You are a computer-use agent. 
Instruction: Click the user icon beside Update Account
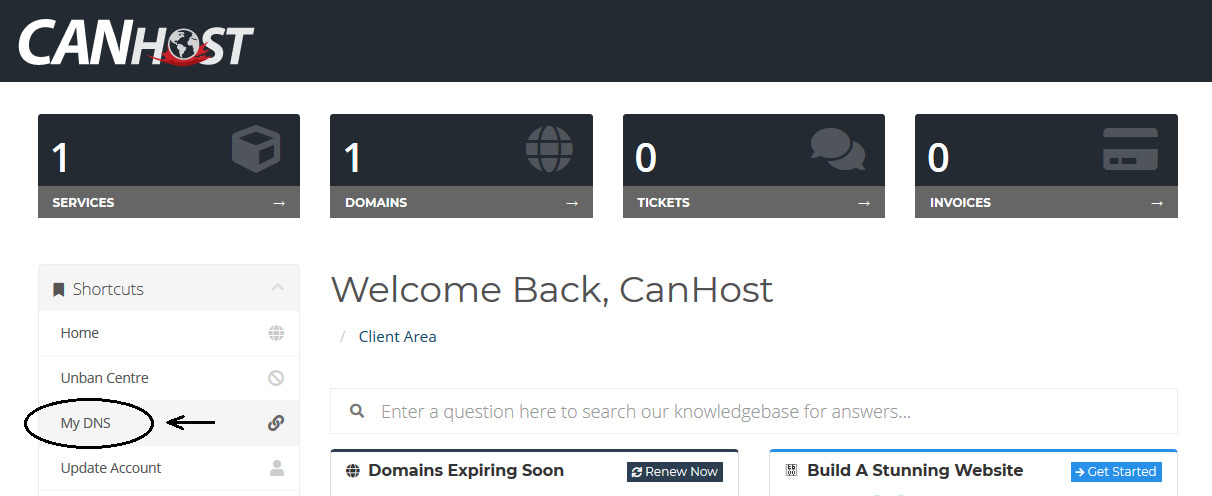pyautogui.click(x=277, y=468)
